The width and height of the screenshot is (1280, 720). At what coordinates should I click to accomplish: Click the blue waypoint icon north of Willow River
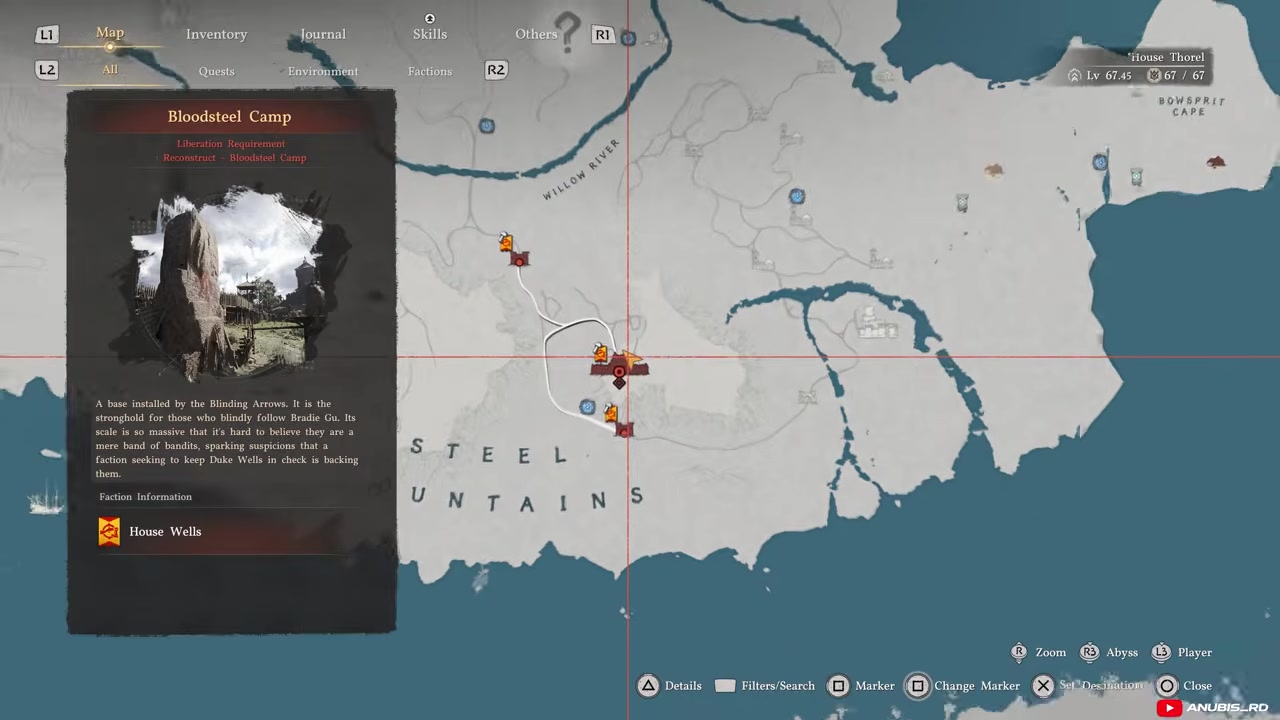tap(486, 126)
